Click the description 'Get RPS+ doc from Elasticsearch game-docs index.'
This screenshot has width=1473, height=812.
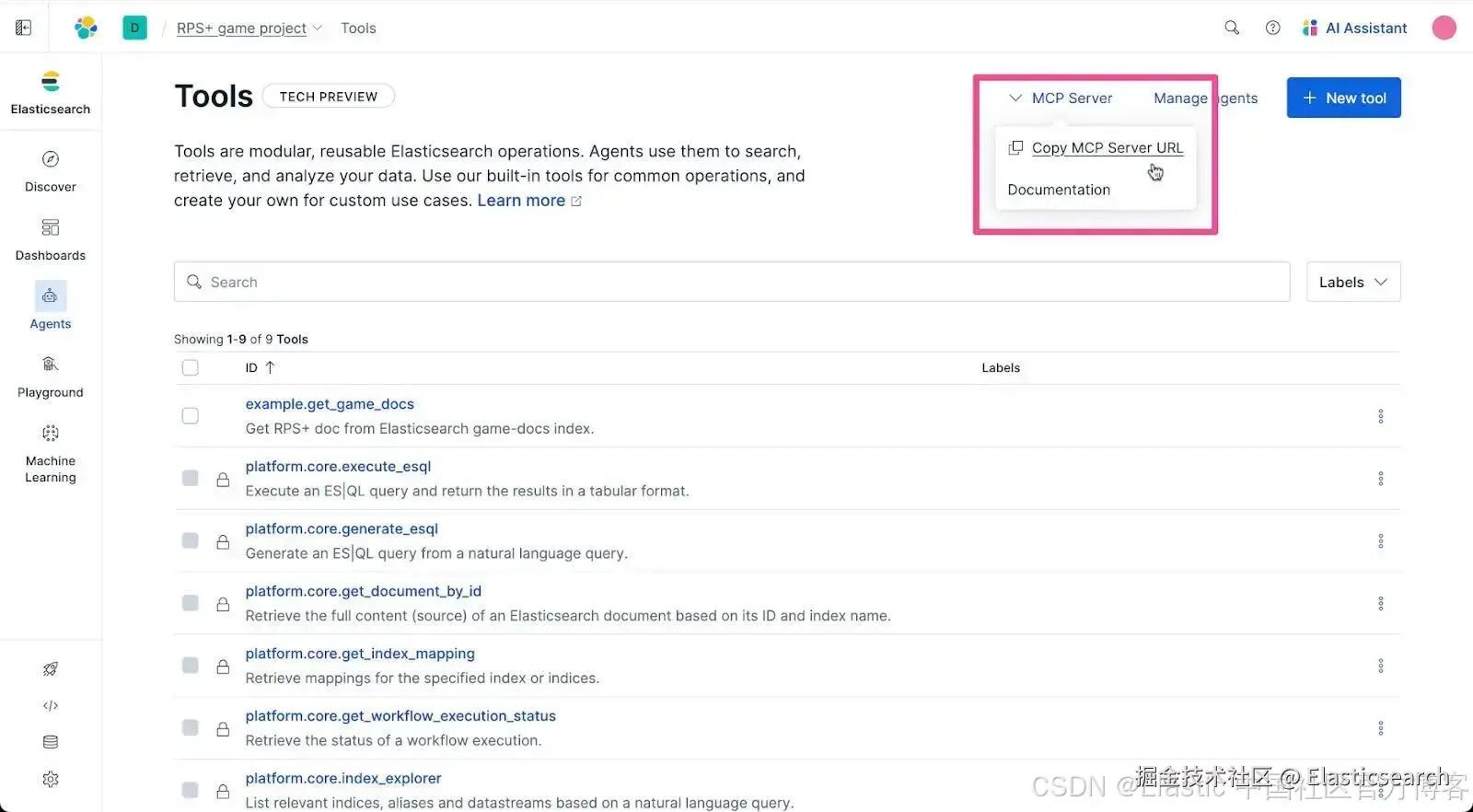point(420,428)
